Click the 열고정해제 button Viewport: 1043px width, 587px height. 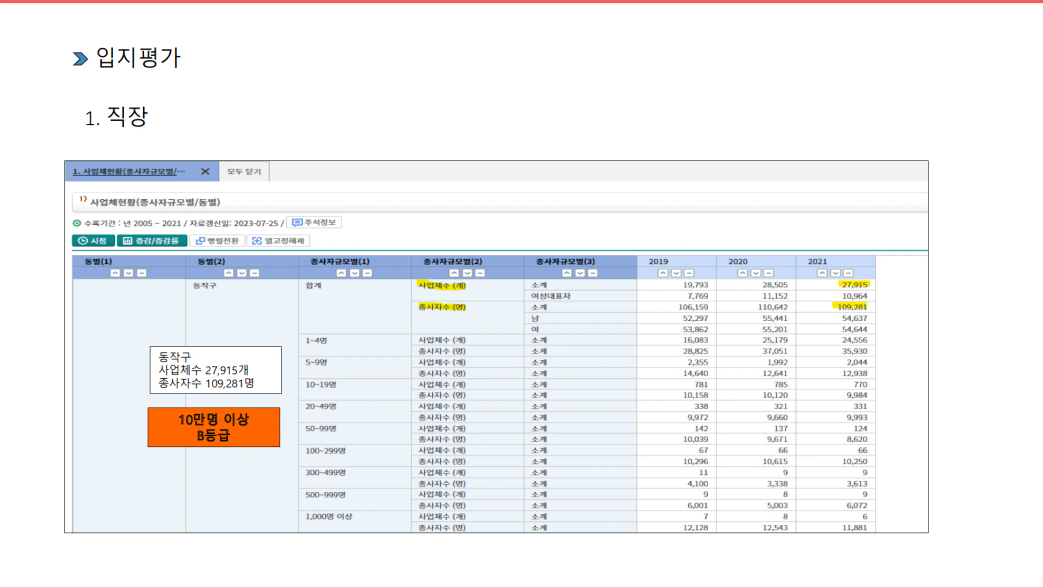(278, 241)
